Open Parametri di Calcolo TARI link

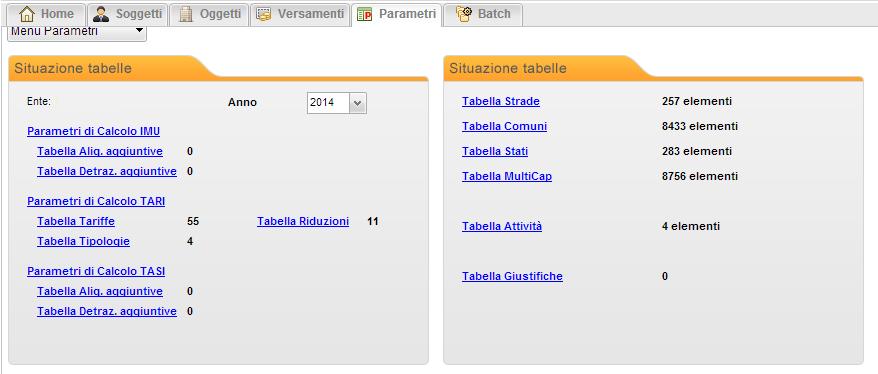[96, 202]
